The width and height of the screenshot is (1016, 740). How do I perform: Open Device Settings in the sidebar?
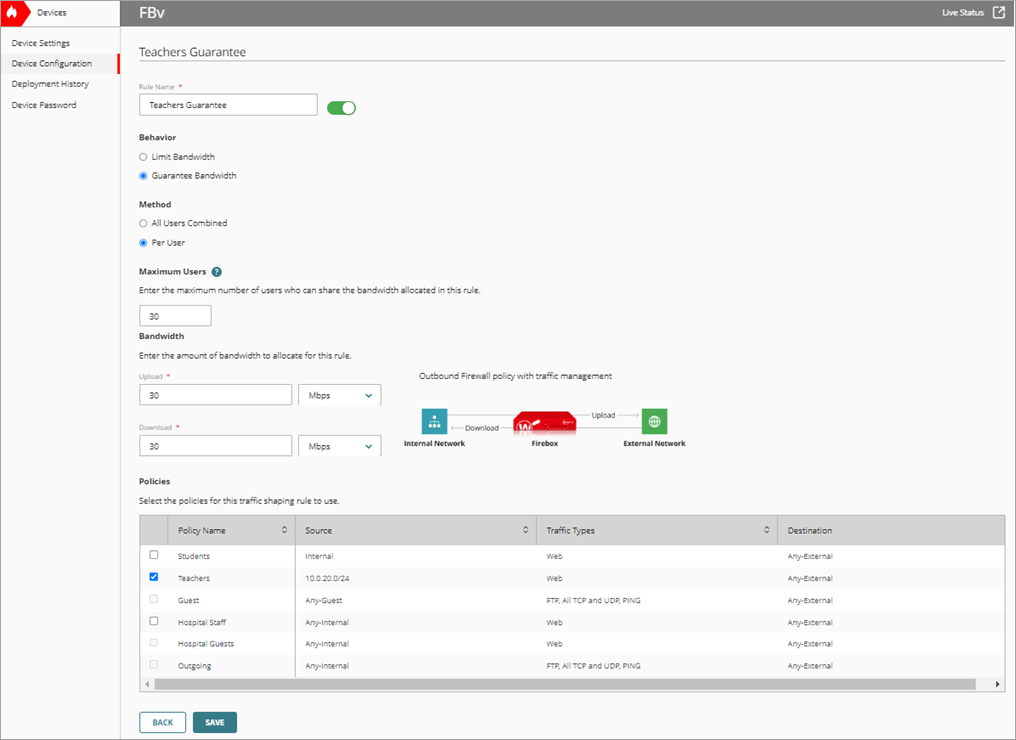(41, 42)
